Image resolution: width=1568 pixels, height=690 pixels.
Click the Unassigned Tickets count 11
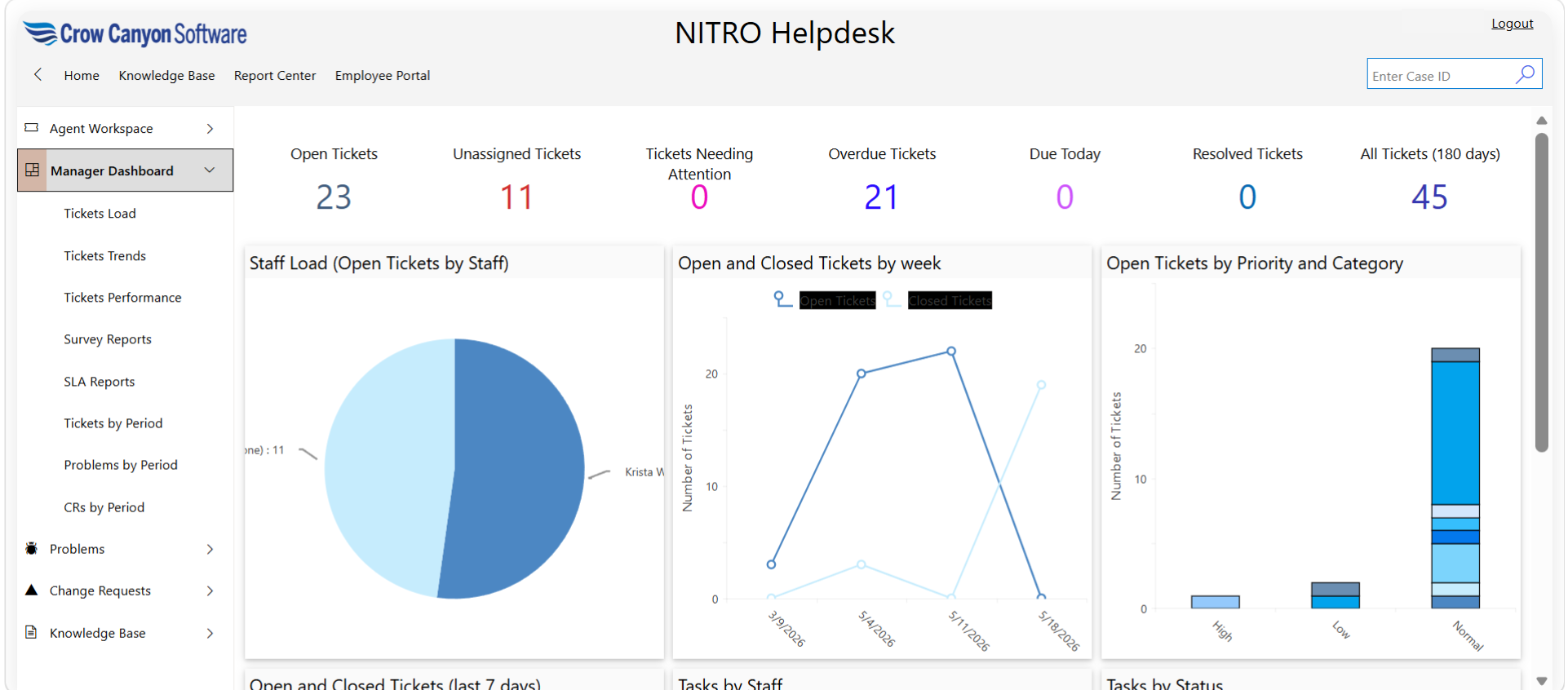(x=516, y=197)
